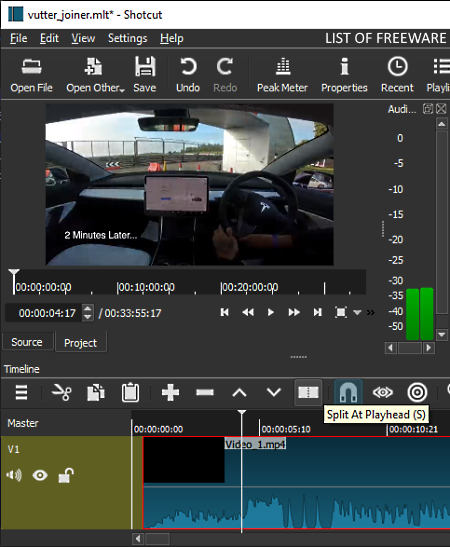
Task: Click the total duration 00:33:55:17 text
Action: point(133,313)
